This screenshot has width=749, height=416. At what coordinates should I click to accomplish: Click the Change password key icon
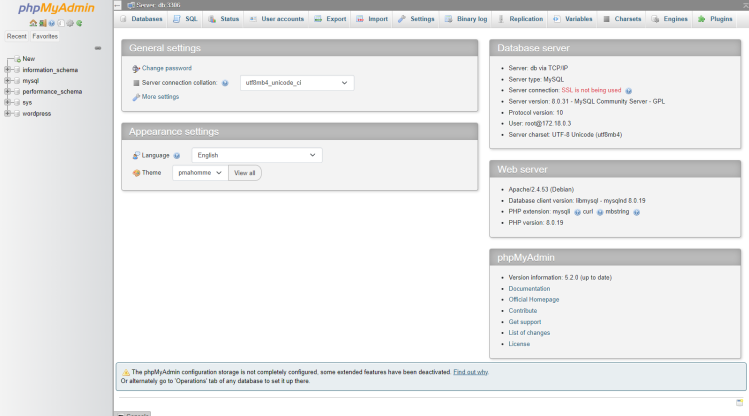pyautogui.click(x=136, y=69)
